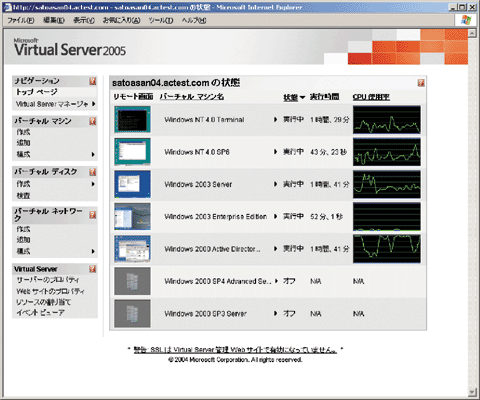Click help icon in バーチャル ネットワーク panel header
Image resolution: width=480 pixels, height=400 pixels.
click(93, 215)
